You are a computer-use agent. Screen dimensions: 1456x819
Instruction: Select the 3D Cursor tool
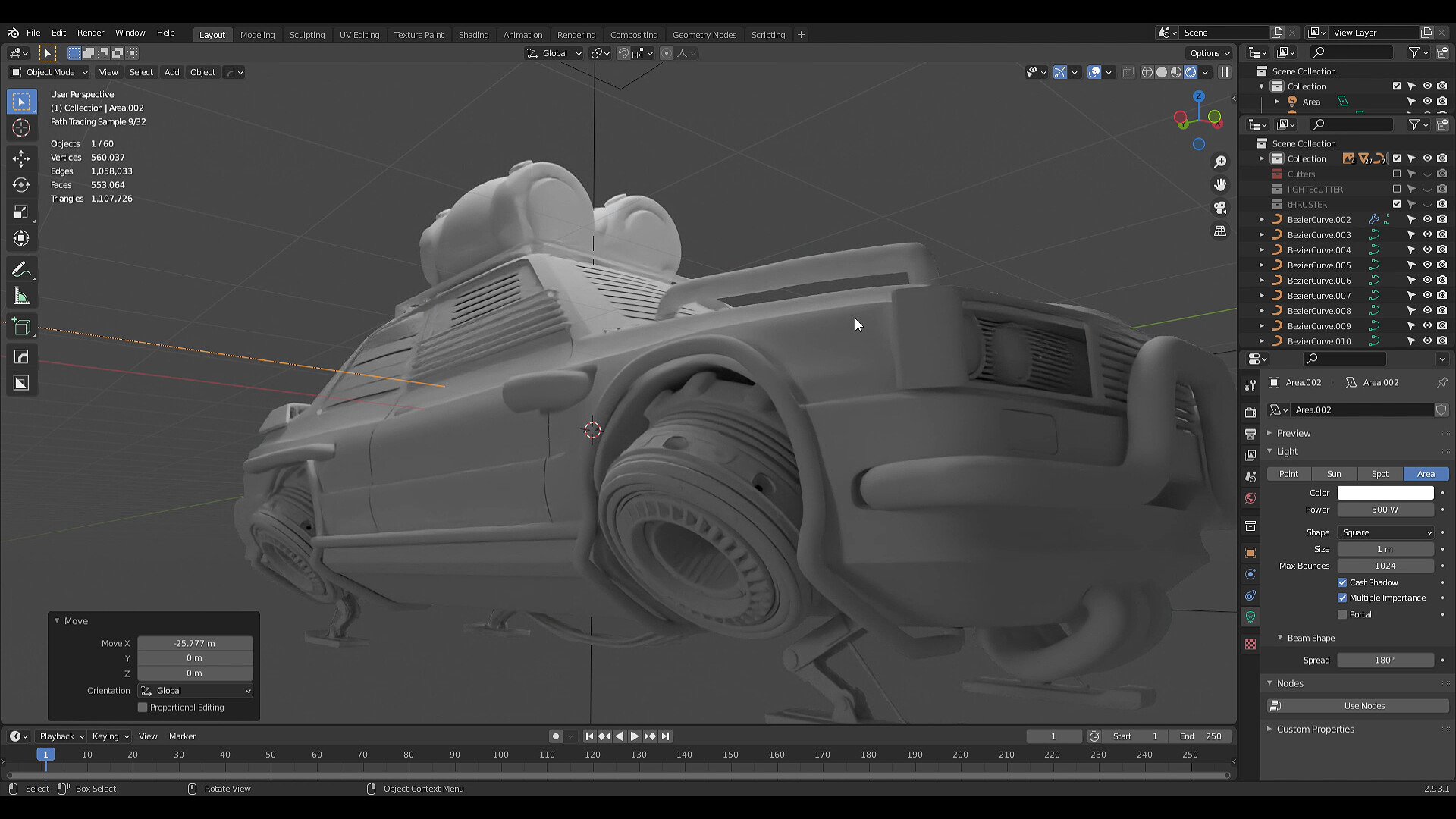click(x=21, y=127)
